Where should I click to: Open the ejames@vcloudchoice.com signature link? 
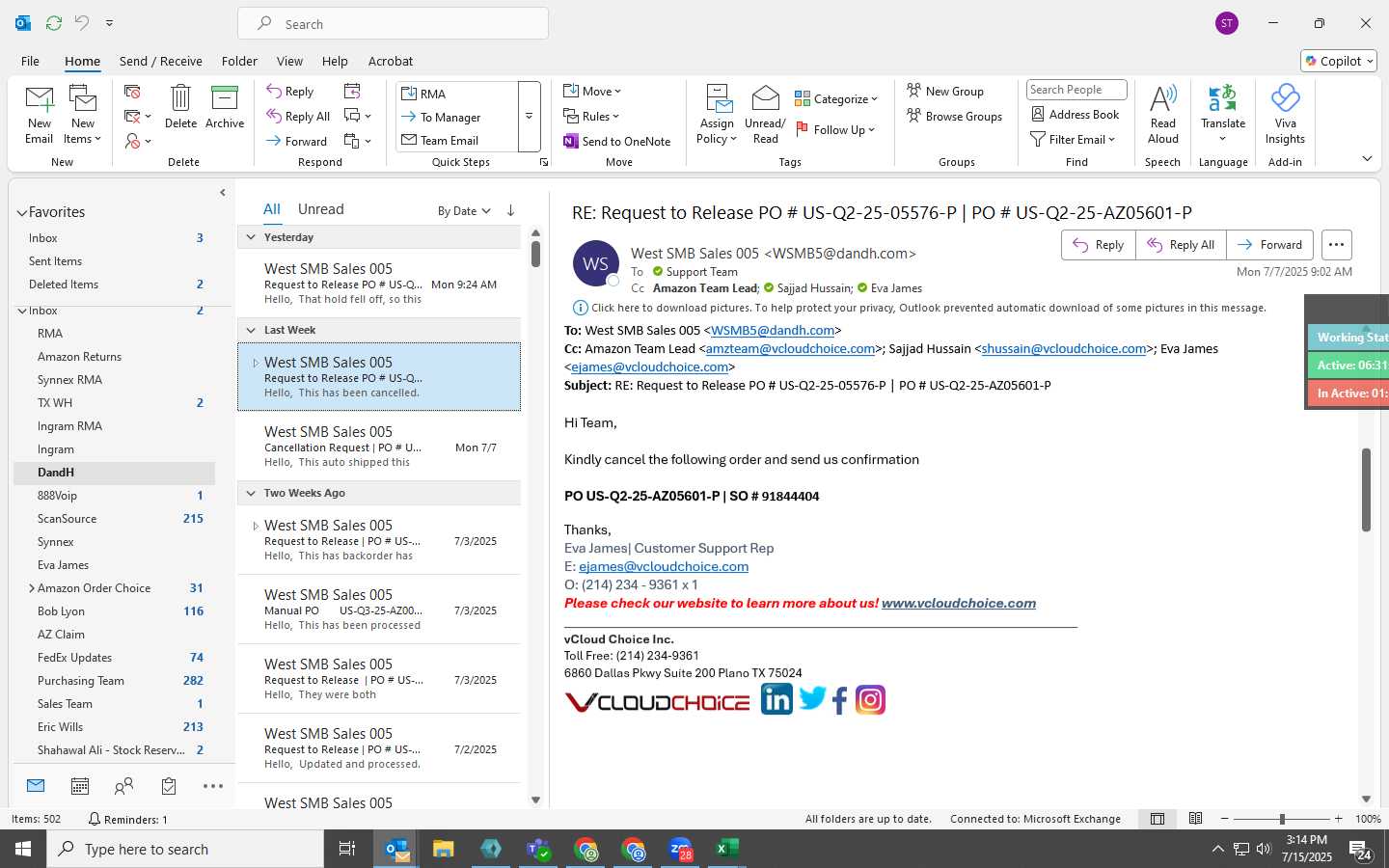pyautogui.click(x=664, y=566)
